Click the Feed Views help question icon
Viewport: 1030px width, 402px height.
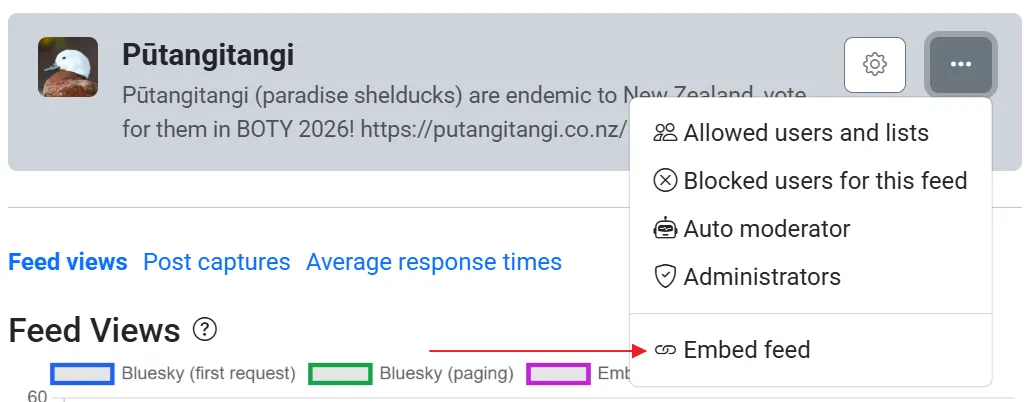206,328
